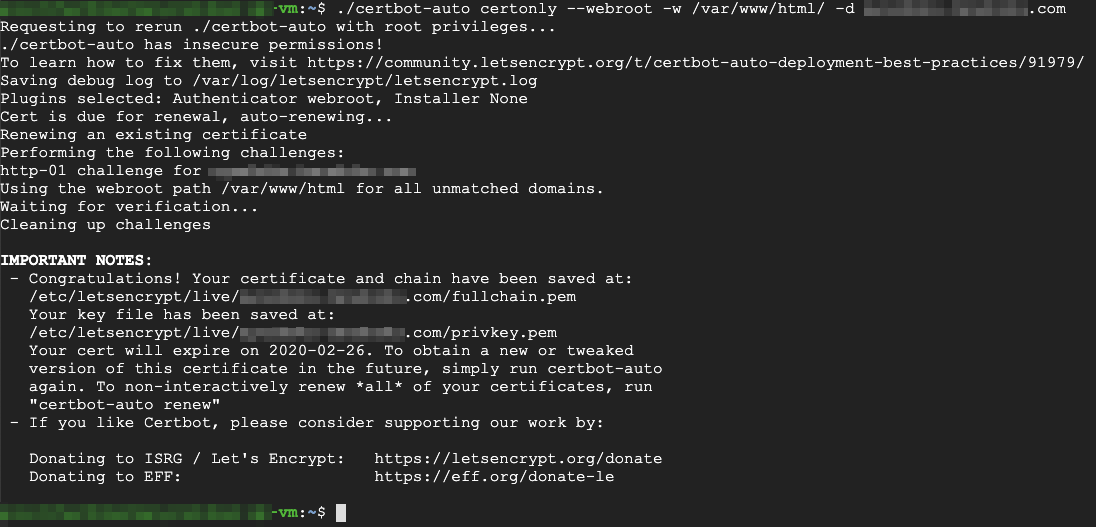Open the https://letsencrypt.org/donate link
Viewport: 1096px width, 527px height.
click(x=518, y=459)
